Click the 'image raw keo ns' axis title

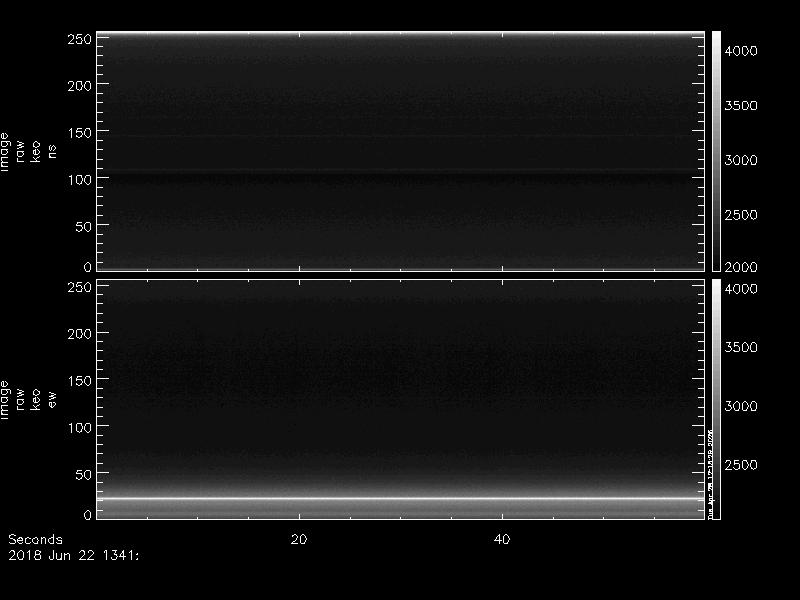coord(28,152)
